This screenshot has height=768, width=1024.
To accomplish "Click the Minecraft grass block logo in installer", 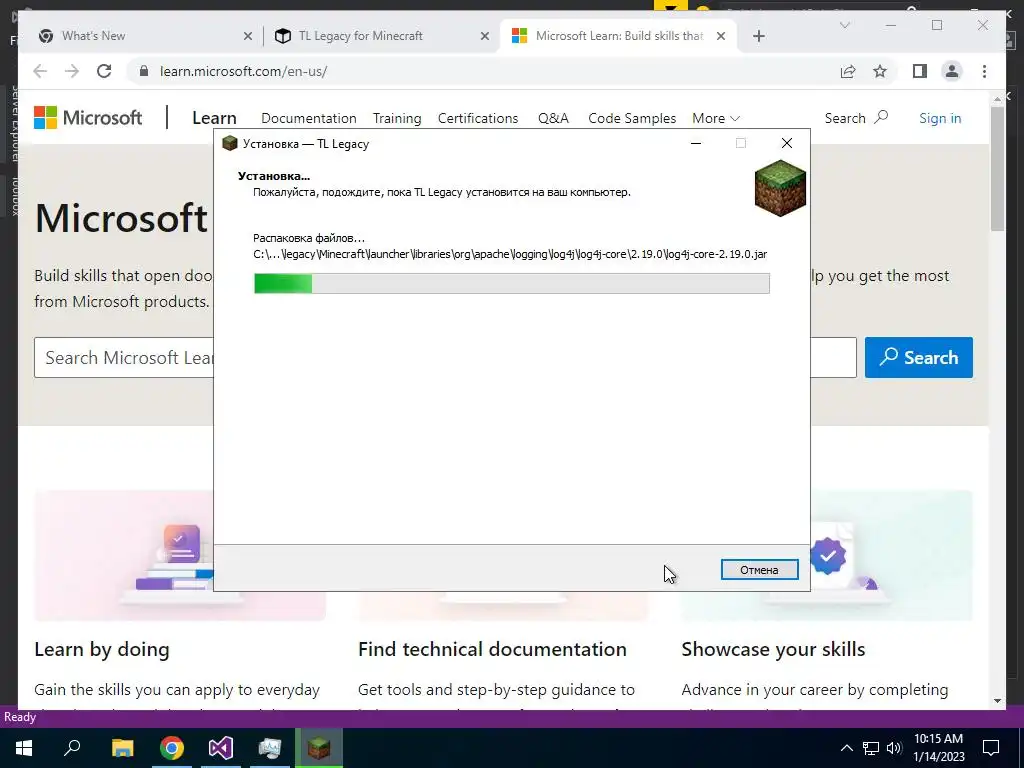I will [780, 188].
